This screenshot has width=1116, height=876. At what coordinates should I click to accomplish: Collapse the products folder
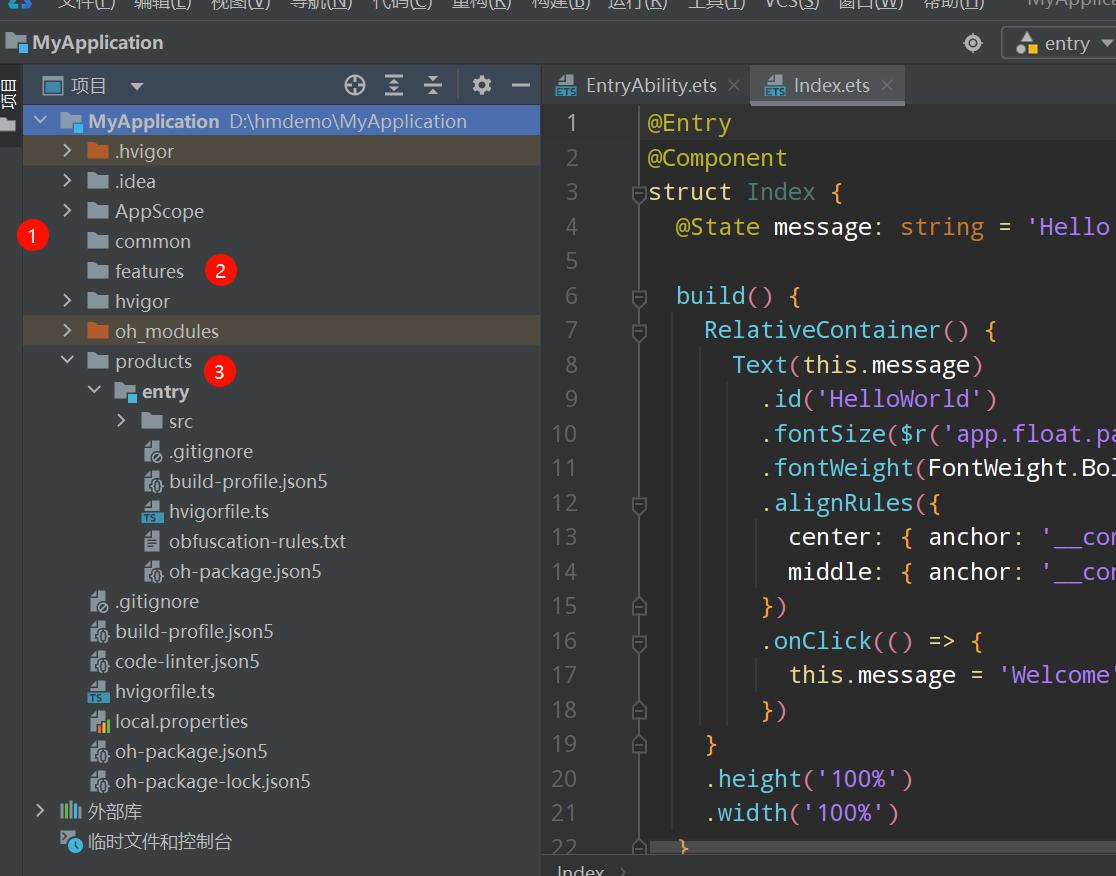67,361
